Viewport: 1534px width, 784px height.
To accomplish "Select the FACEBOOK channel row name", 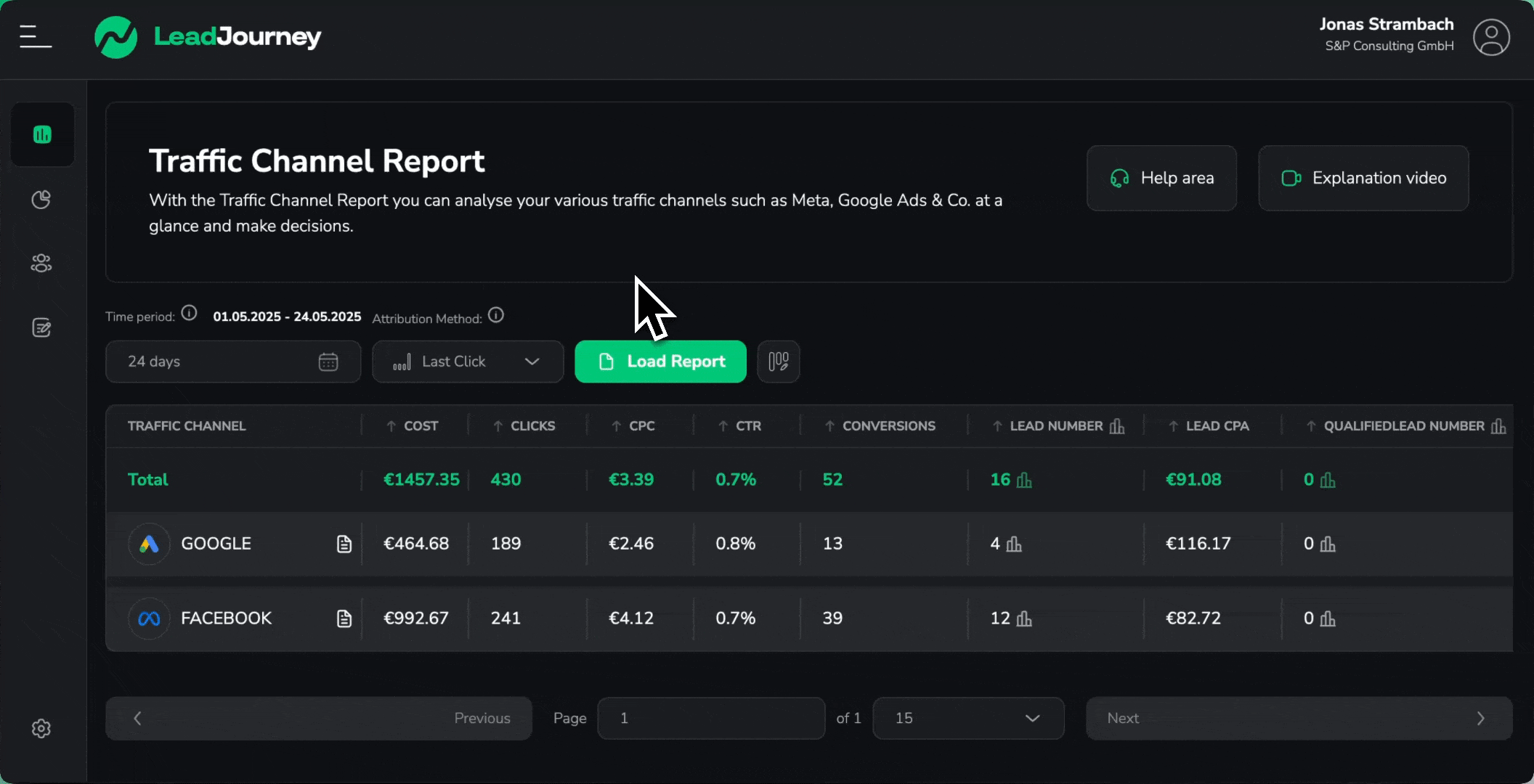I will (x=226, y=618).
